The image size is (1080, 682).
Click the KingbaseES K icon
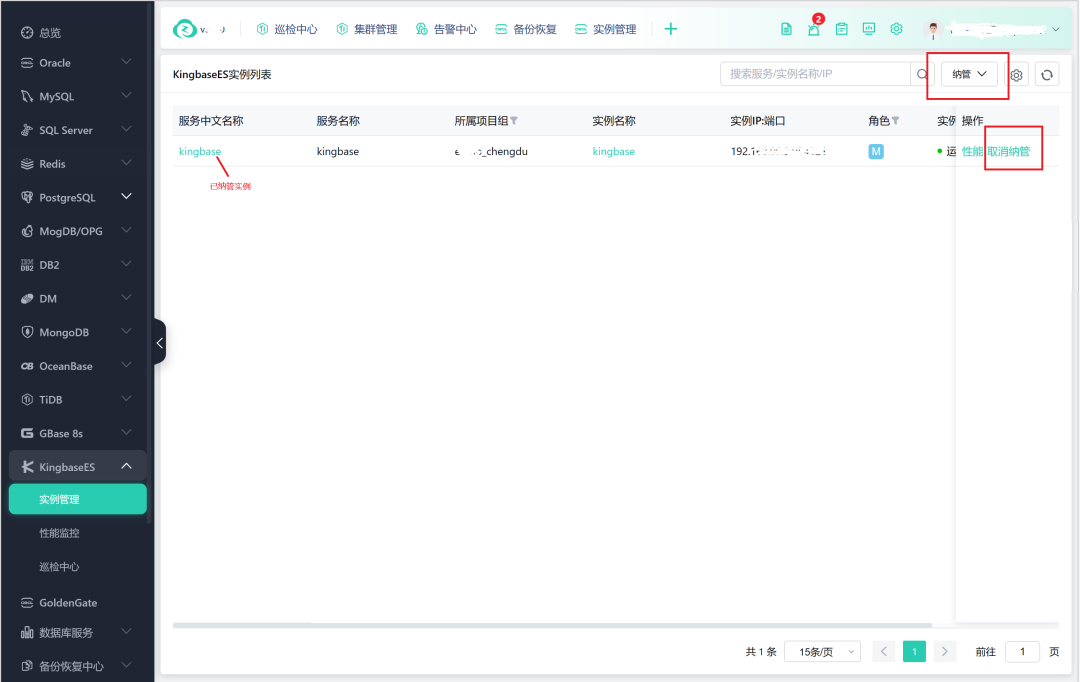pyautogui.click(x=27, y=467)
